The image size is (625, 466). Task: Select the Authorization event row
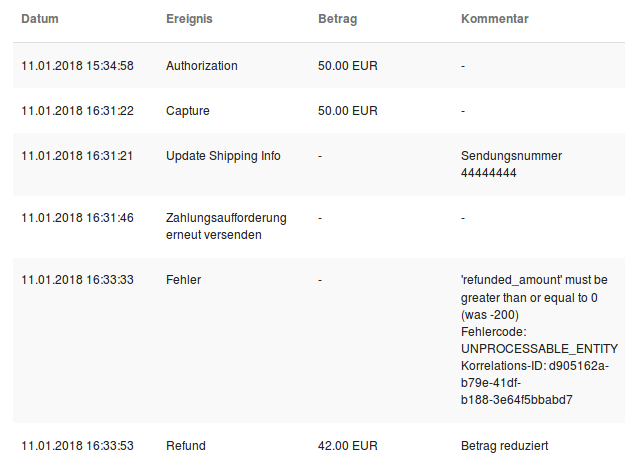(319, 65)
